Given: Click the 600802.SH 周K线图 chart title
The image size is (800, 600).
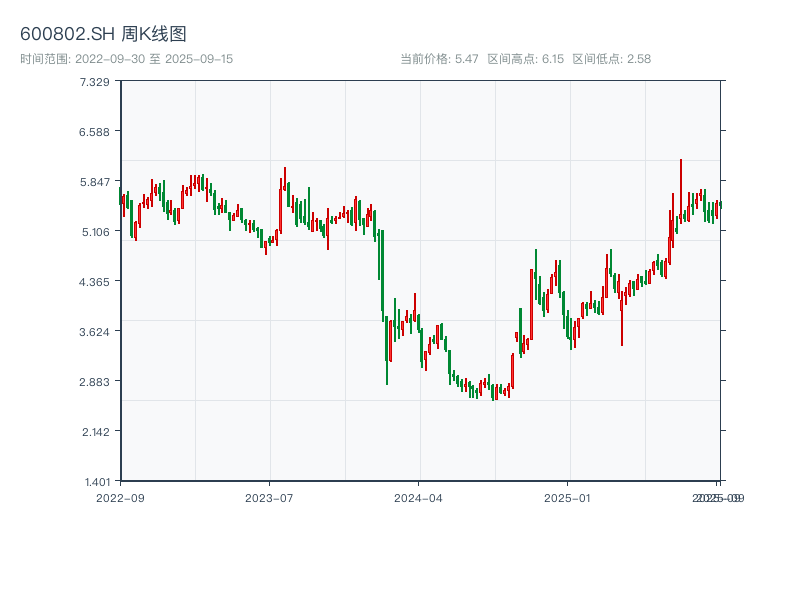Looking at the screenshot, I should coord(103,35).
